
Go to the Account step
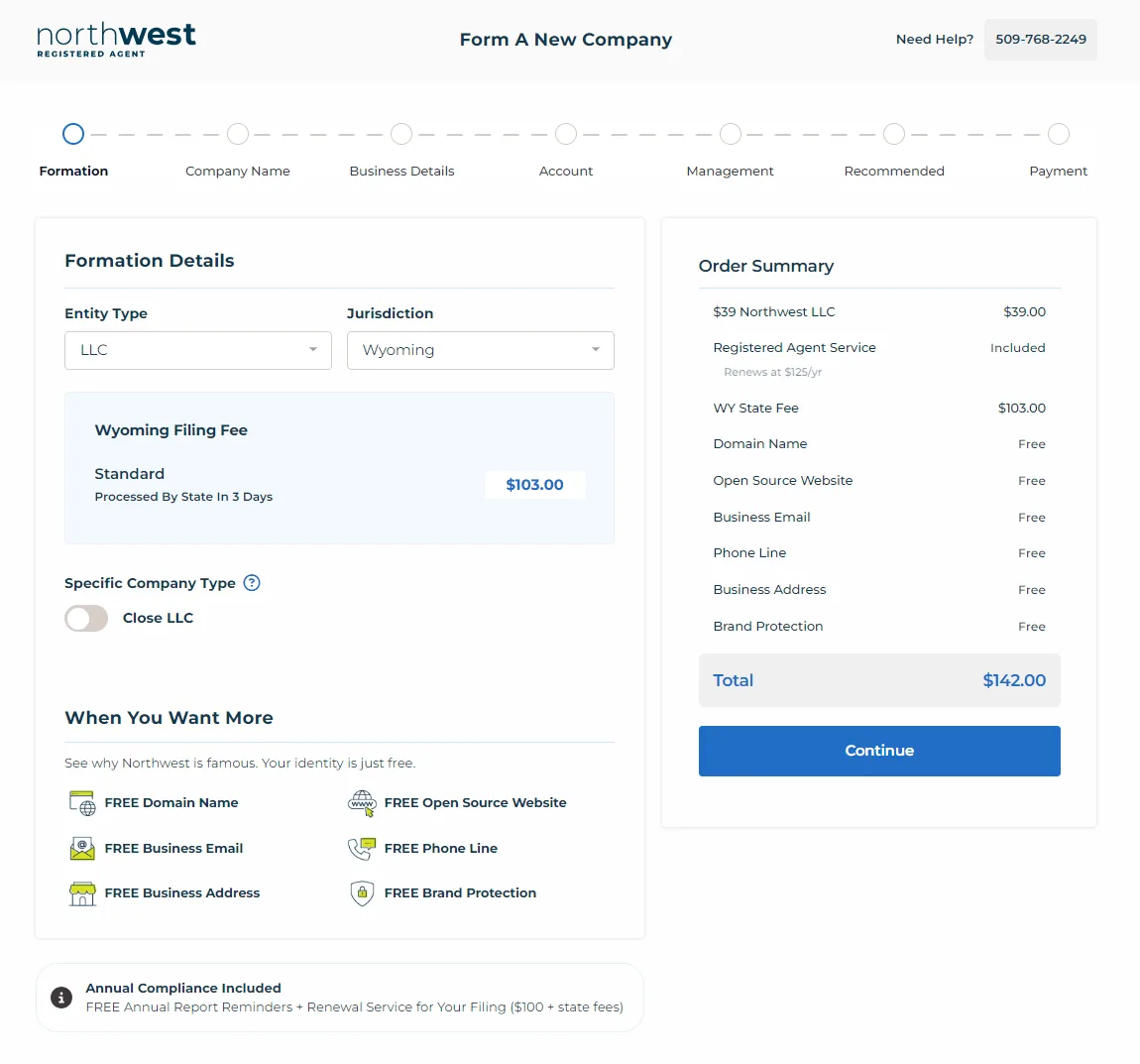click(566, 134)
